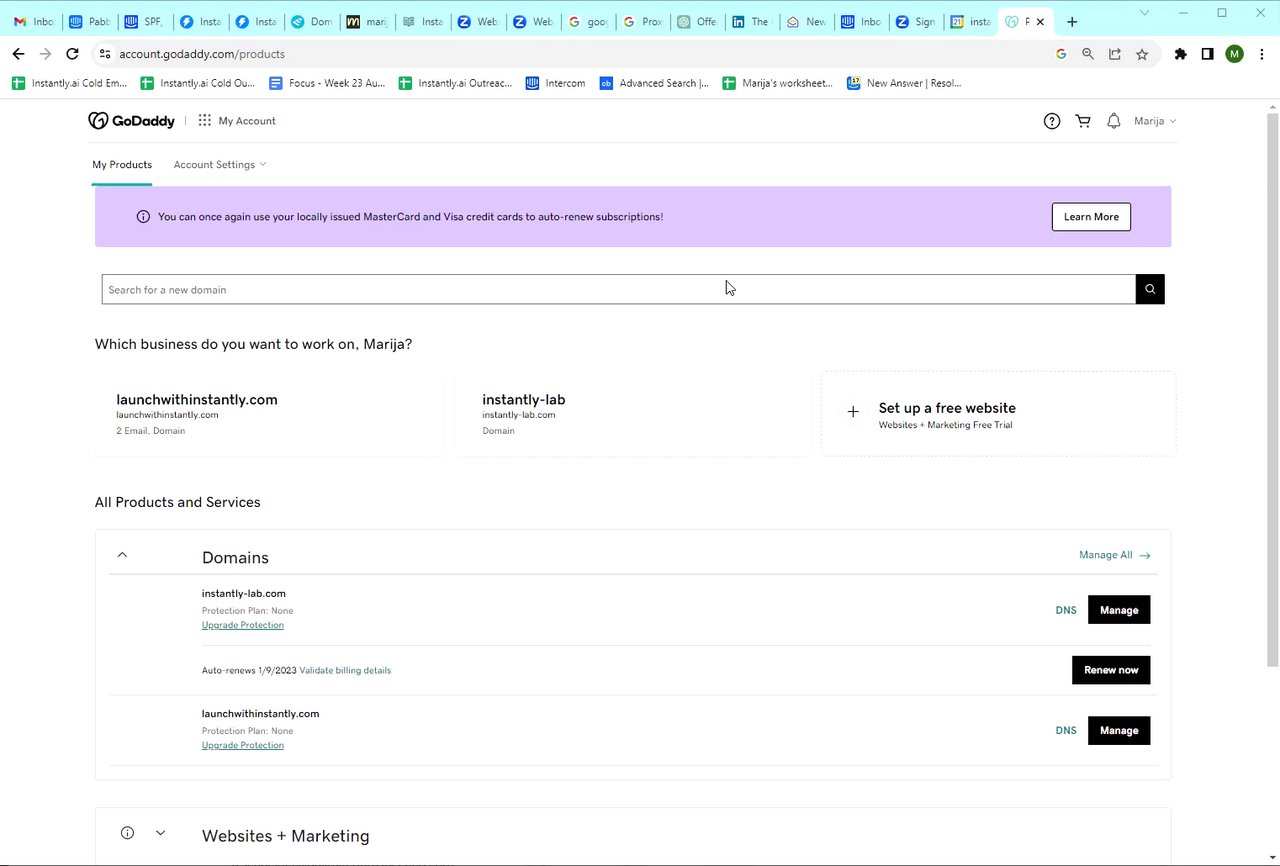The image size is (1280, 866).
Task: Collapse the Domains section
Action: 122,555
